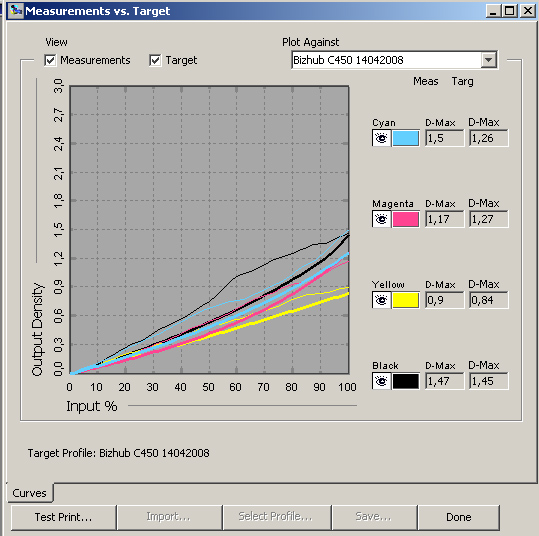Click the Cyan measured D-Max field 1,5
This screenshot has height=536, width=539.
point(444,138)
